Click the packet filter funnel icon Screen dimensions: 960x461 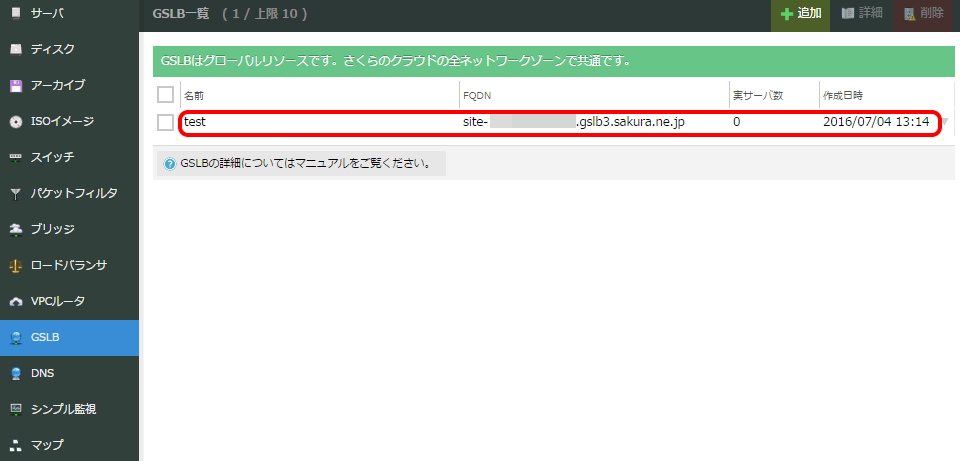pos(17,193)
